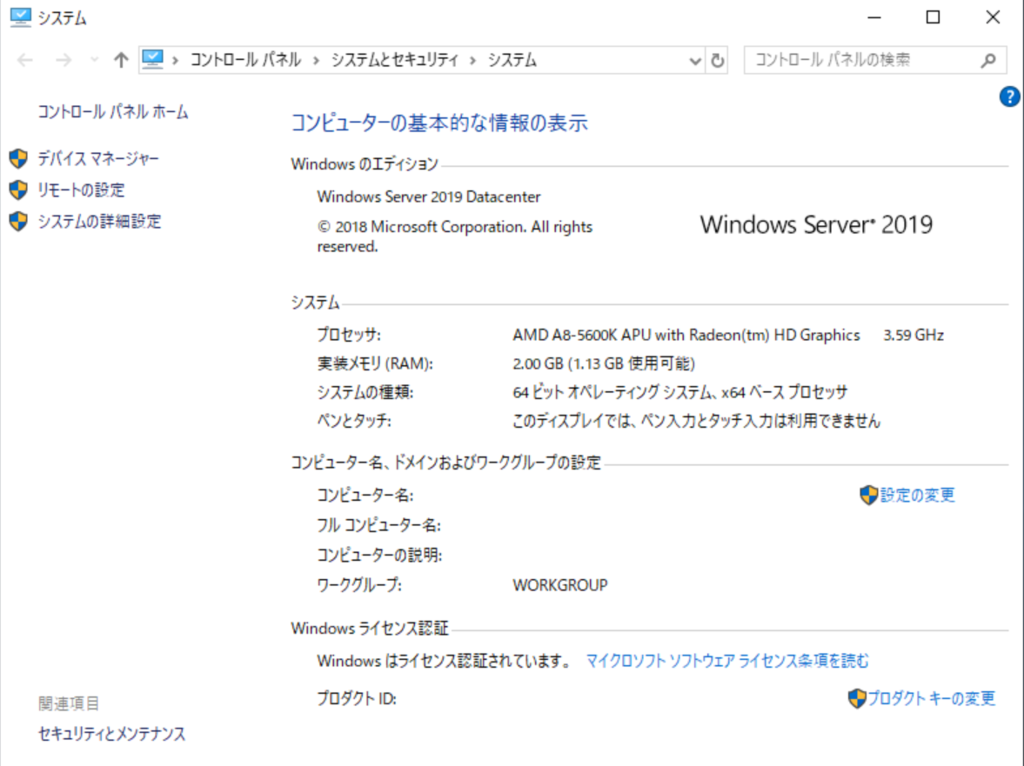
Task: Click the ワークグループ: label
Action: click(359, 584)
